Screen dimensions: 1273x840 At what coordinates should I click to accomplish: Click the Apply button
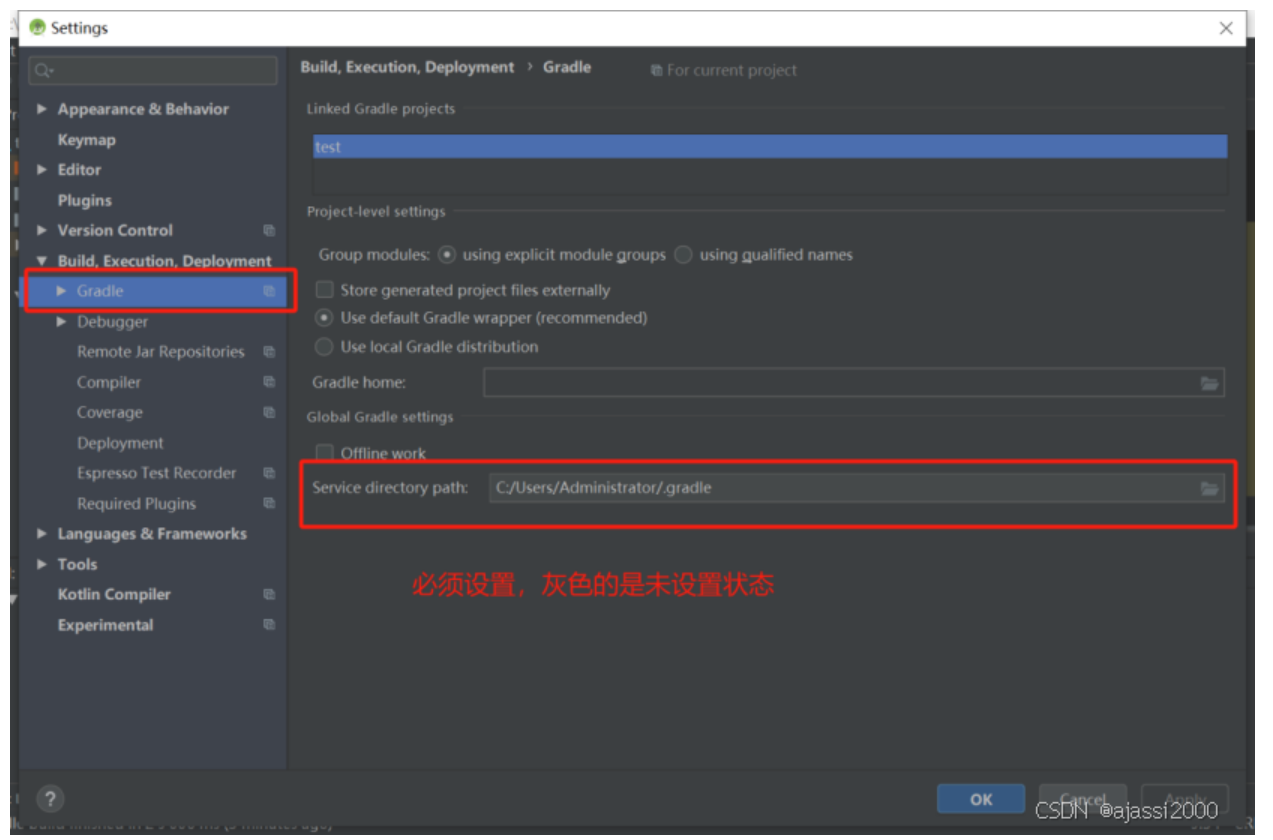tap(1185, 799)
